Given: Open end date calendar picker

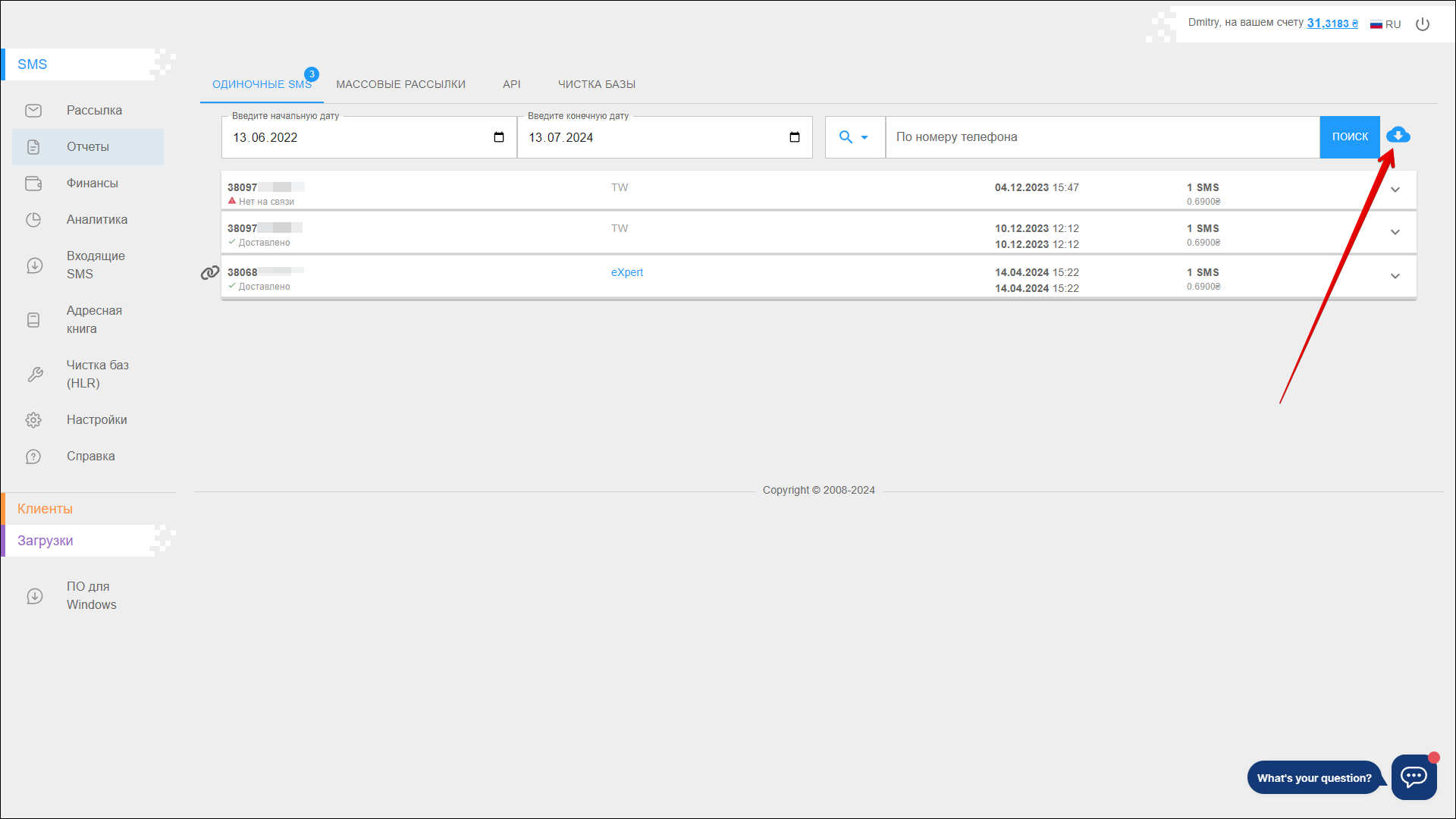Looking at the screenshot, I should coord(795,137).
